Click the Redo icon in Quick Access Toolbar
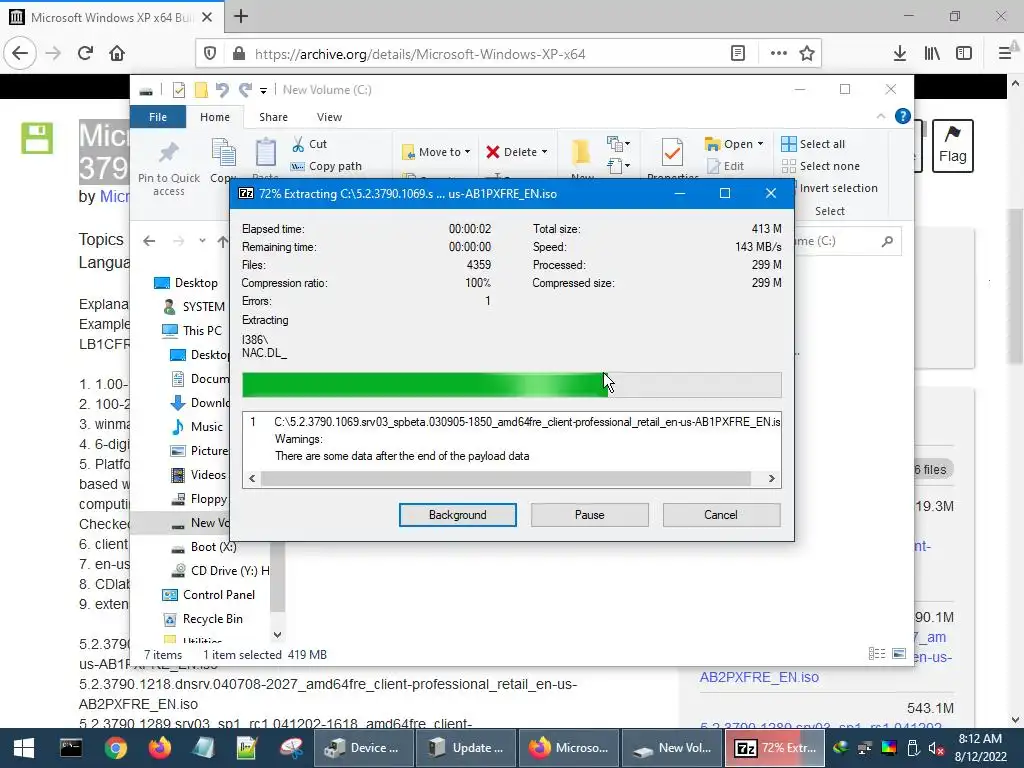This screenshot has width=1024, height=768. (x=245, y=89)
